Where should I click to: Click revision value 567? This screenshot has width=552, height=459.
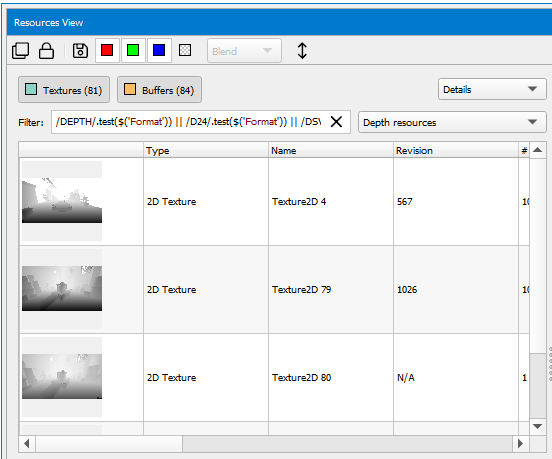pyautogui.click(x=404, y=202)
